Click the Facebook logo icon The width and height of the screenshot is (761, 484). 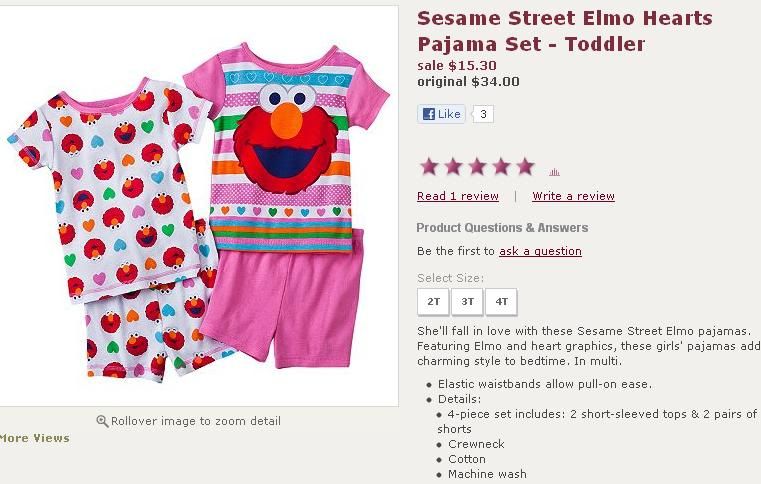pos(429,114)
